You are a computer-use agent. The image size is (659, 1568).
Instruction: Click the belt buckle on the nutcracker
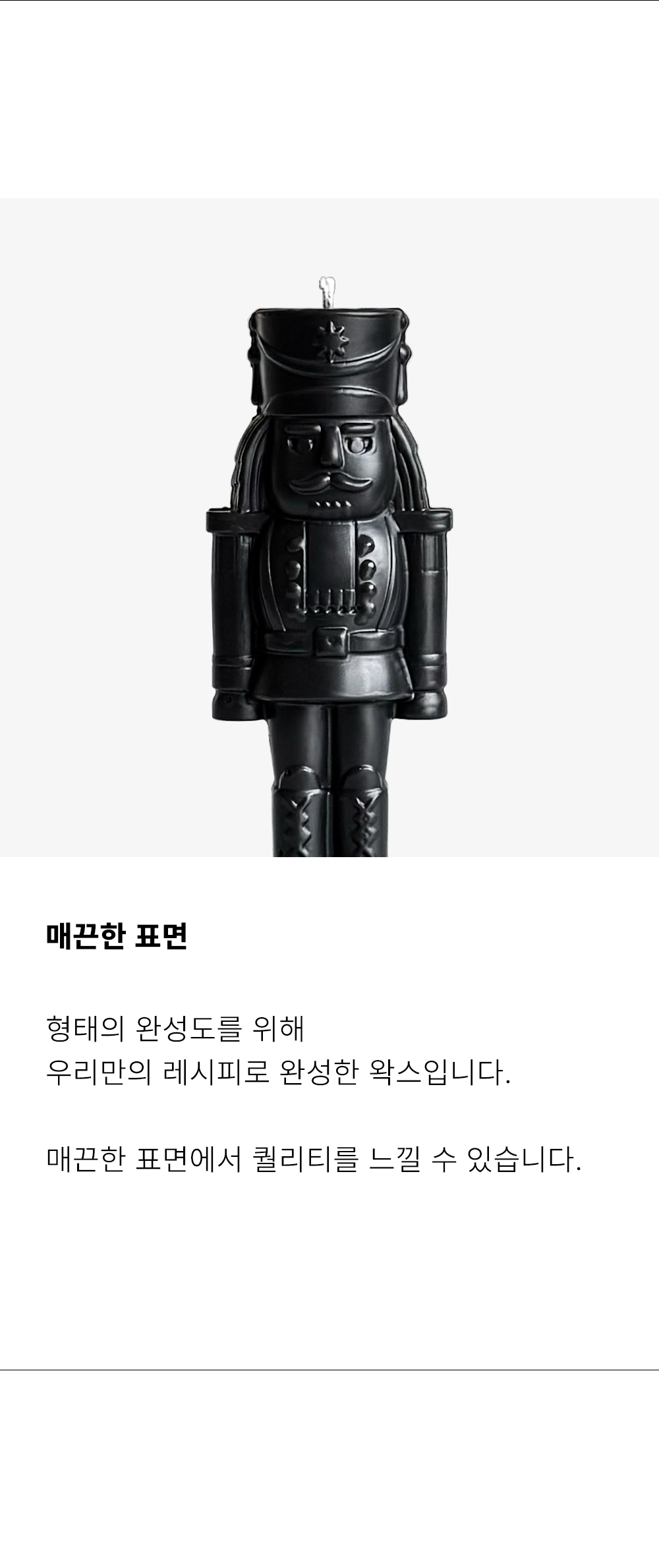tap(329, 640)
